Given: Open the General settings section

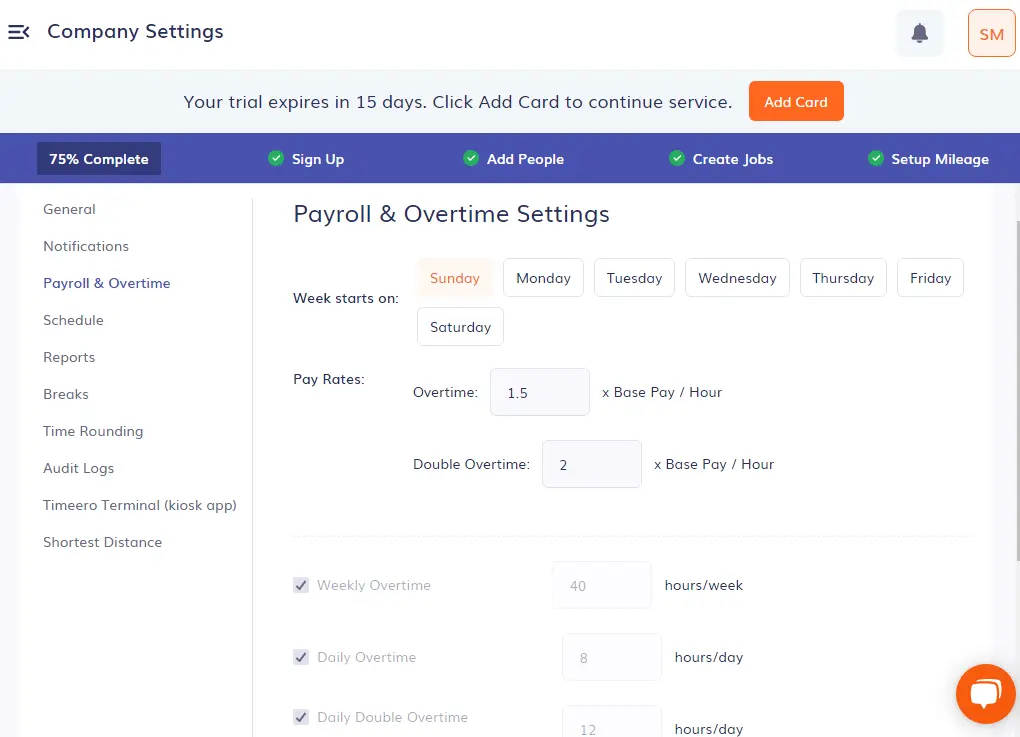Looking at the screenshot, I should (x=69, y=209).
